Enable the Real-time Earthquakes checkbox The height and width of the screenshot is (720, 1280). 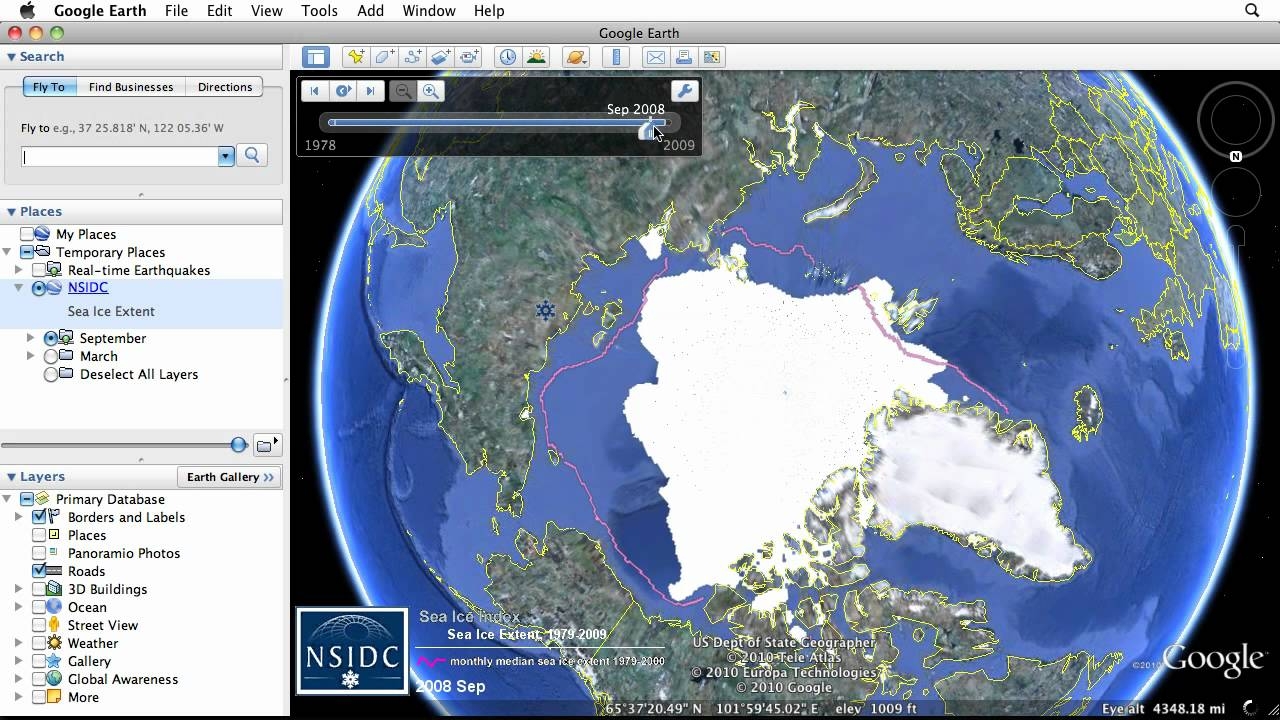click(x=40, y=270)
